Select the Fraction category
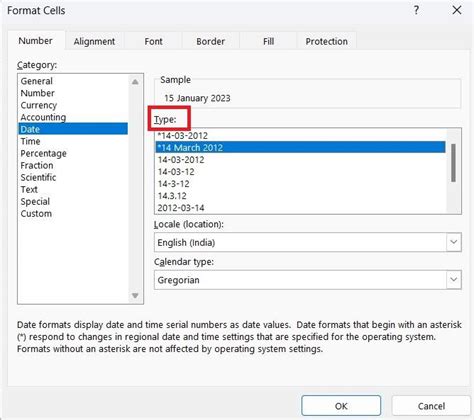 (73, 165)
